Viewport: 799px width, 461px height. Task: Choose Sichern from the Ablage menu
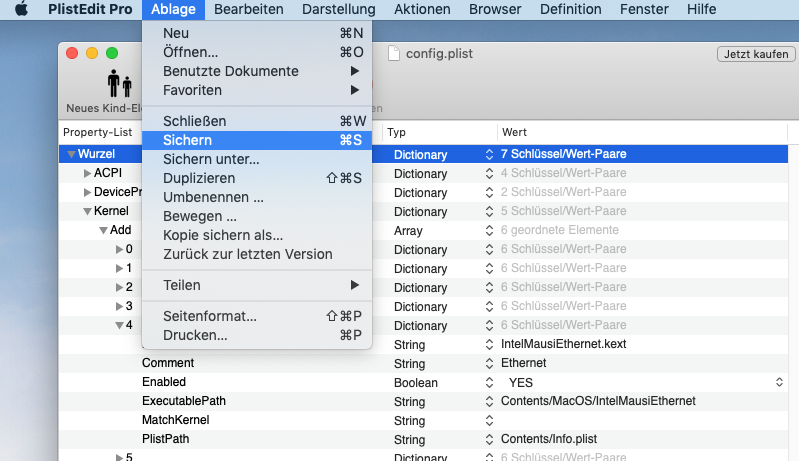point(187,140)
